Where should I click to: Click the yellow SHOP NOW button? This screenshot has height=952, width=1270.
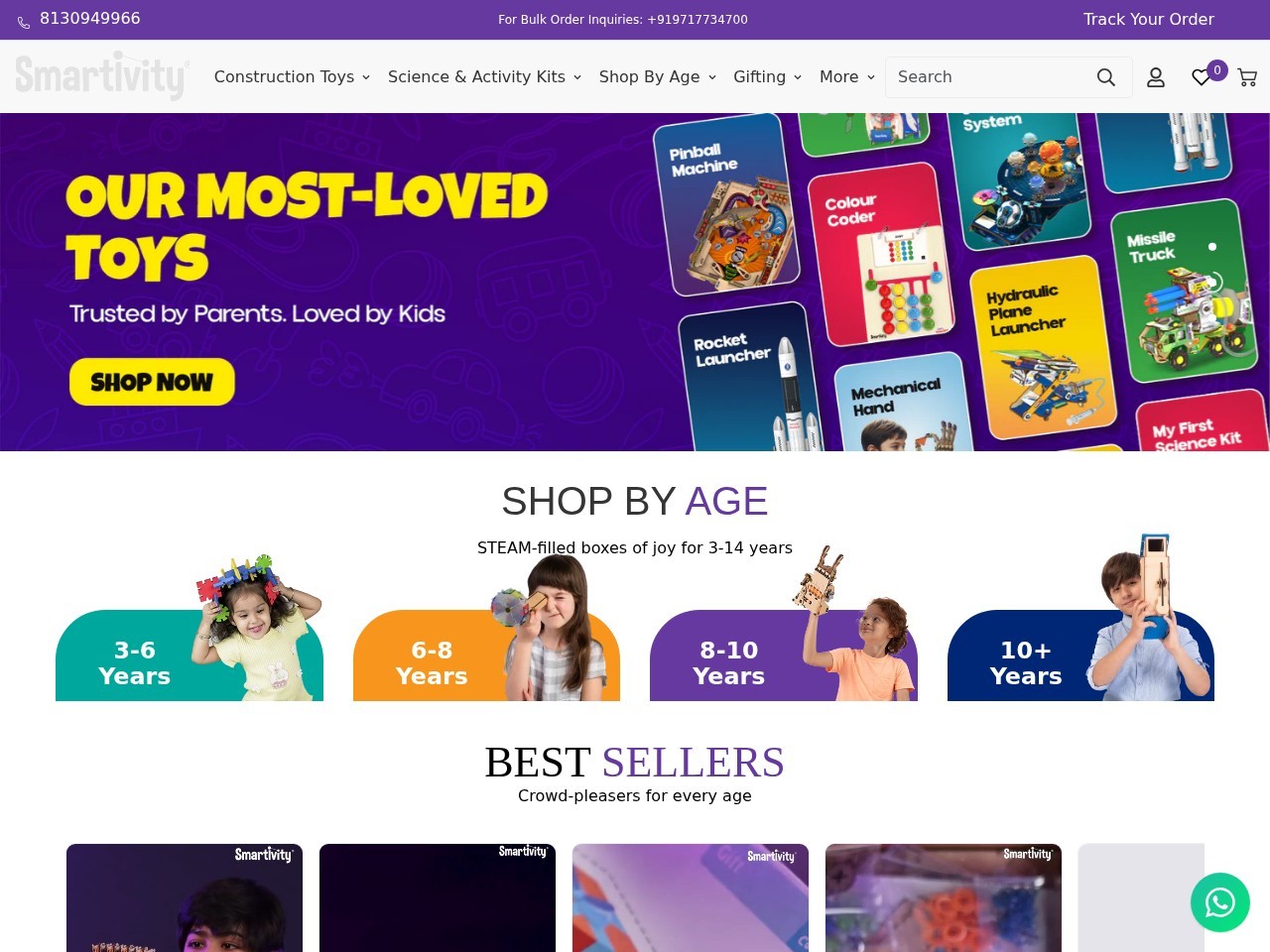pos(152,382)
